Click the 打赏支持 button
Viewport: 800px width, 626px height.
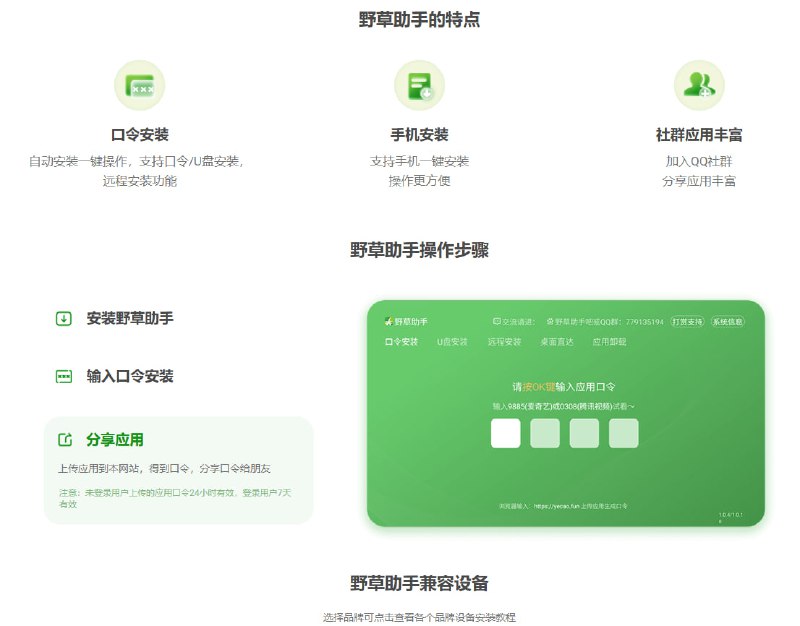[687, 320]
